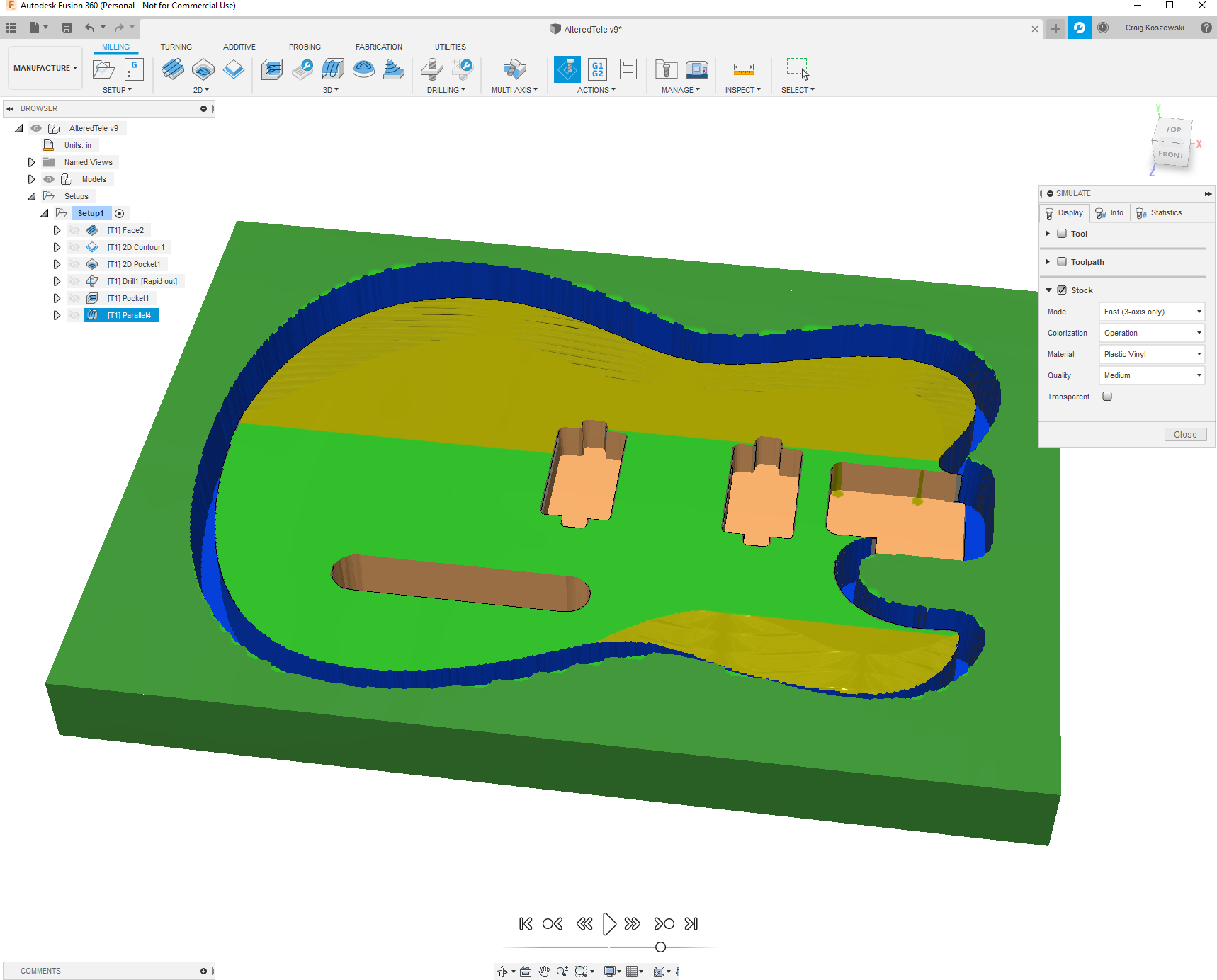Image resolution: width=1217 pixels, height=980 pixels.
Task: Expand the Named Views tree node
Action: pyautogui.click(x=31, y=162)
